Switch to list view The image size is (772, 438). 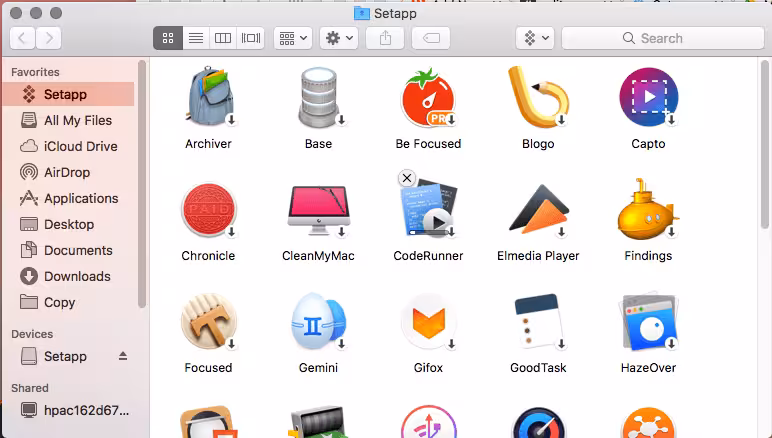[x=196, y=38]
